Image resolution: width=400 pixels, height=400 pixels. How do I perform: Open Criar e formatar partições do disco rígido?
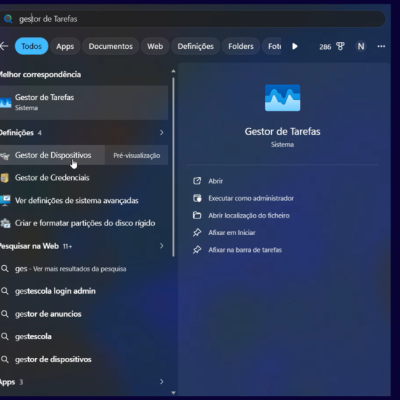84,223
